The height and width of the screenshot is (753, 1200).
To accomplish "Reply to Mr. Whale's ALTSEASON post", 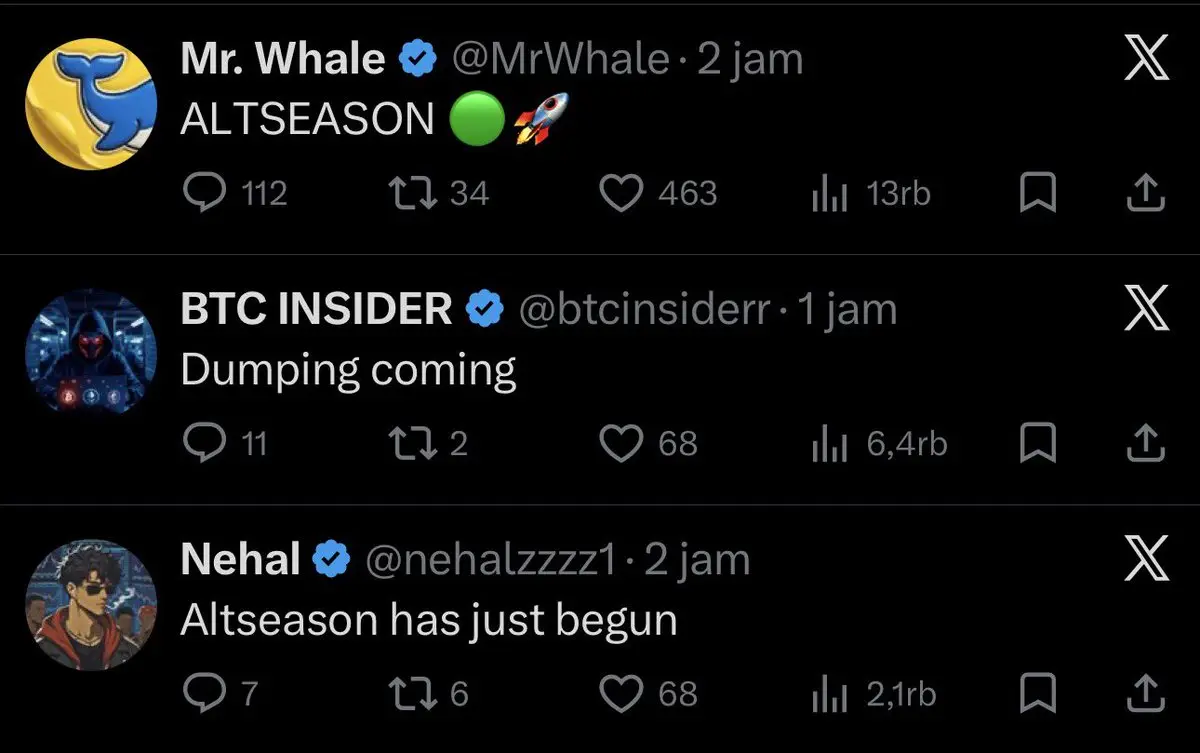I will (206, 193).
